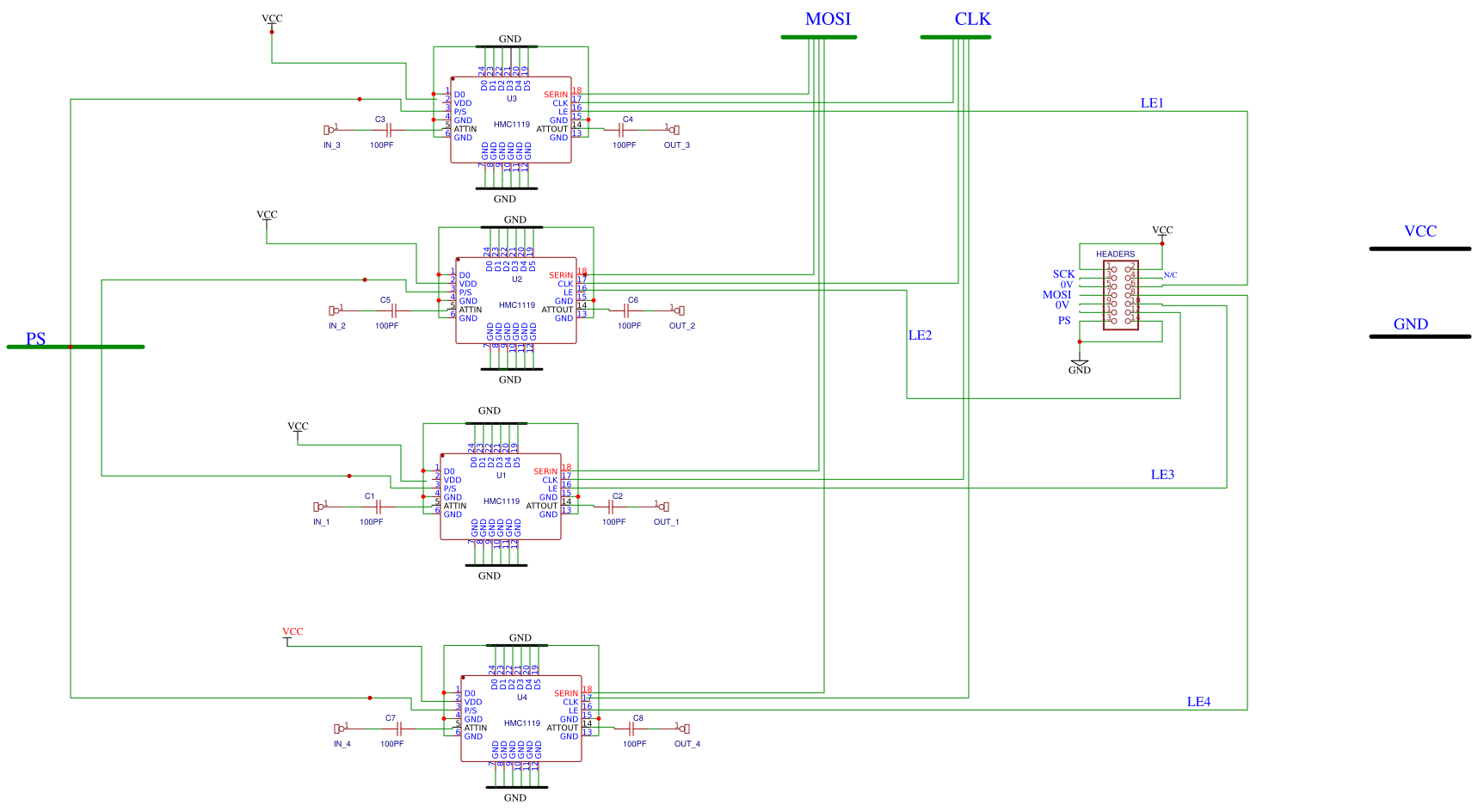
Task: Select the LE4 net label
Action: tap(1198, 702)
